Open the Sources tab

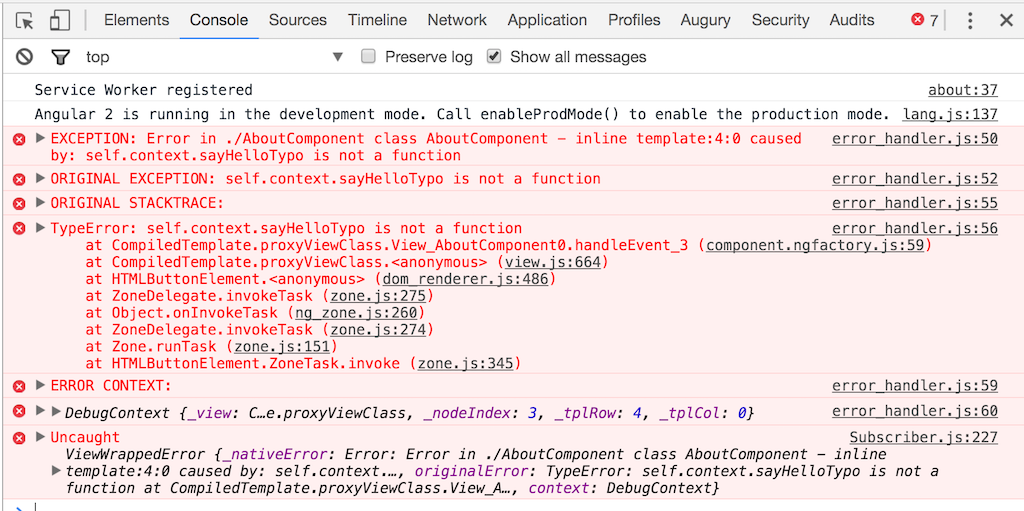(298, 20)
